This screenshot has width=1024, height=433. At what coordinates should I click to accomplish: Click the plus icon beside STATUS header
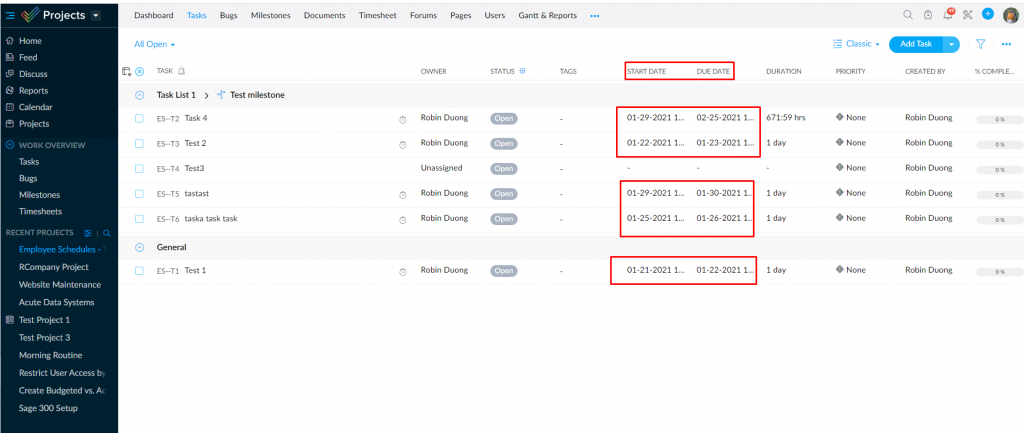[522, 71]
